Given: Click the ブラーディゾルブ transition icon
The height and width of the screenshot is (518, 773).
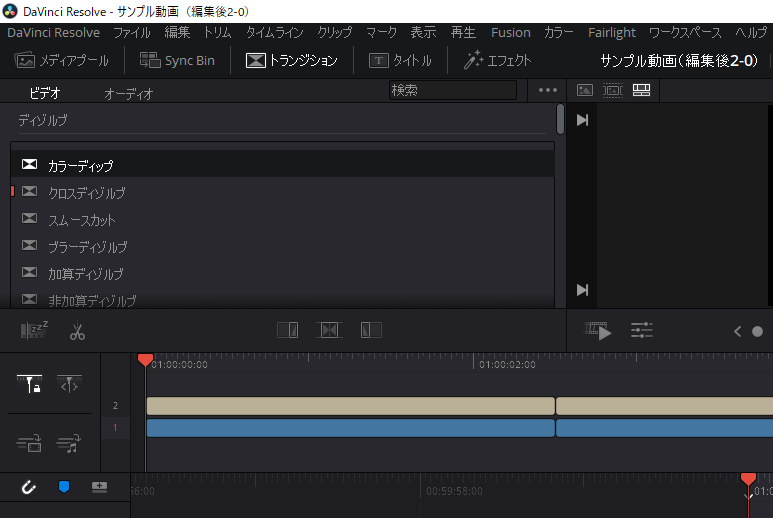Looking at the screenshot, I should [30, 245].
